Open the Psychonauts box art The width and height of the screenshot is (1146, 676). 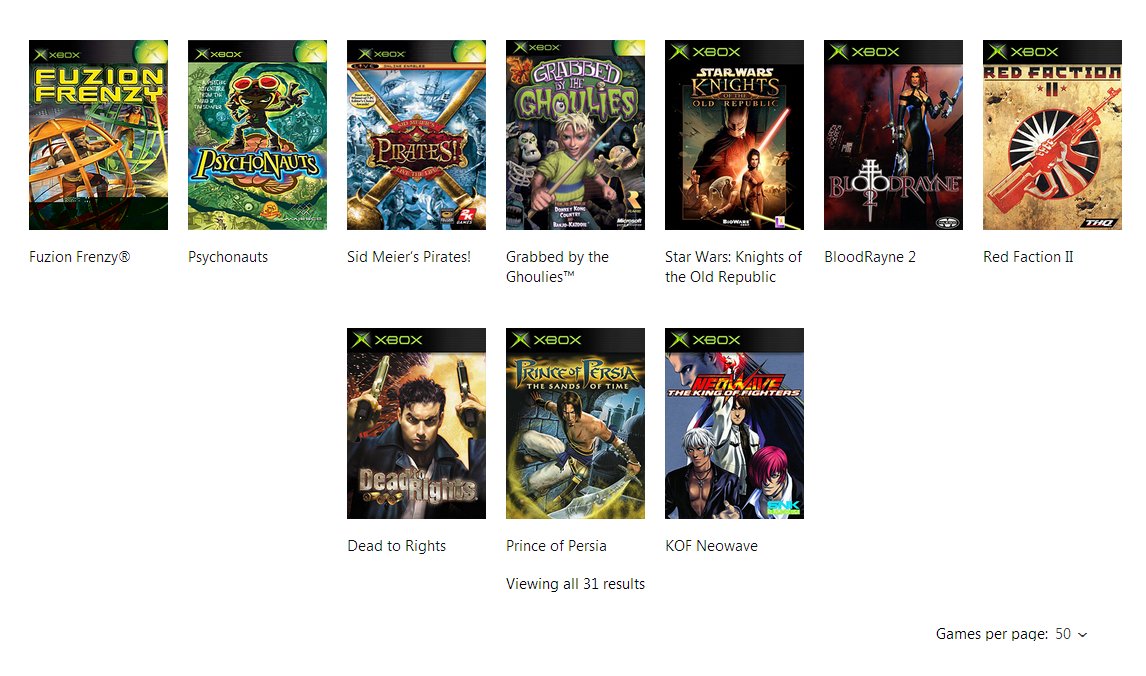pyautogui.click(x=257, y=135)
